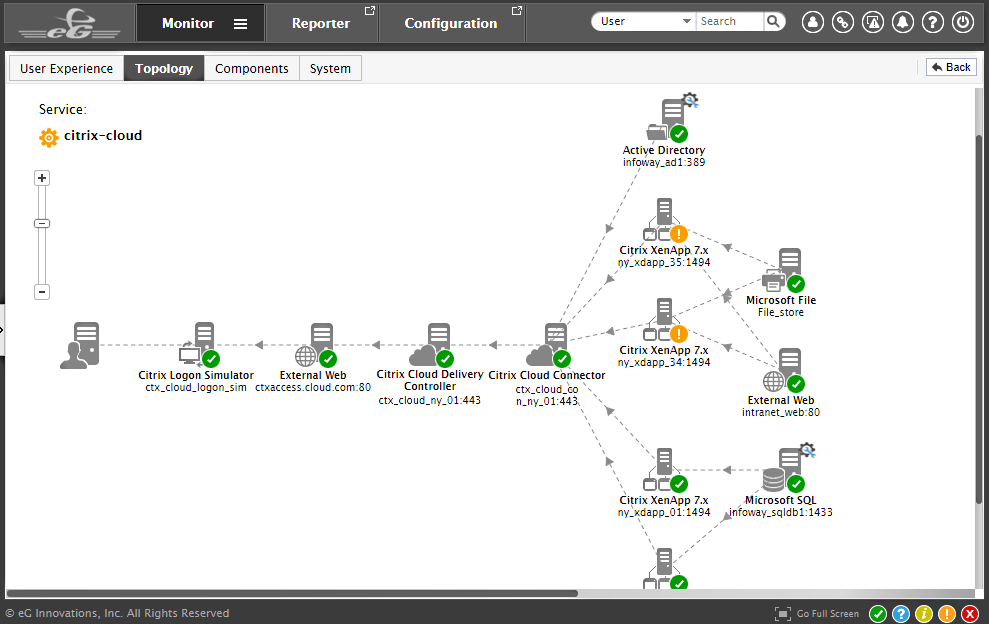The width and height of the screenshot is (989, 624).
Task: Click the horizontal scrollbar thumb
Action: click(291, 593)
